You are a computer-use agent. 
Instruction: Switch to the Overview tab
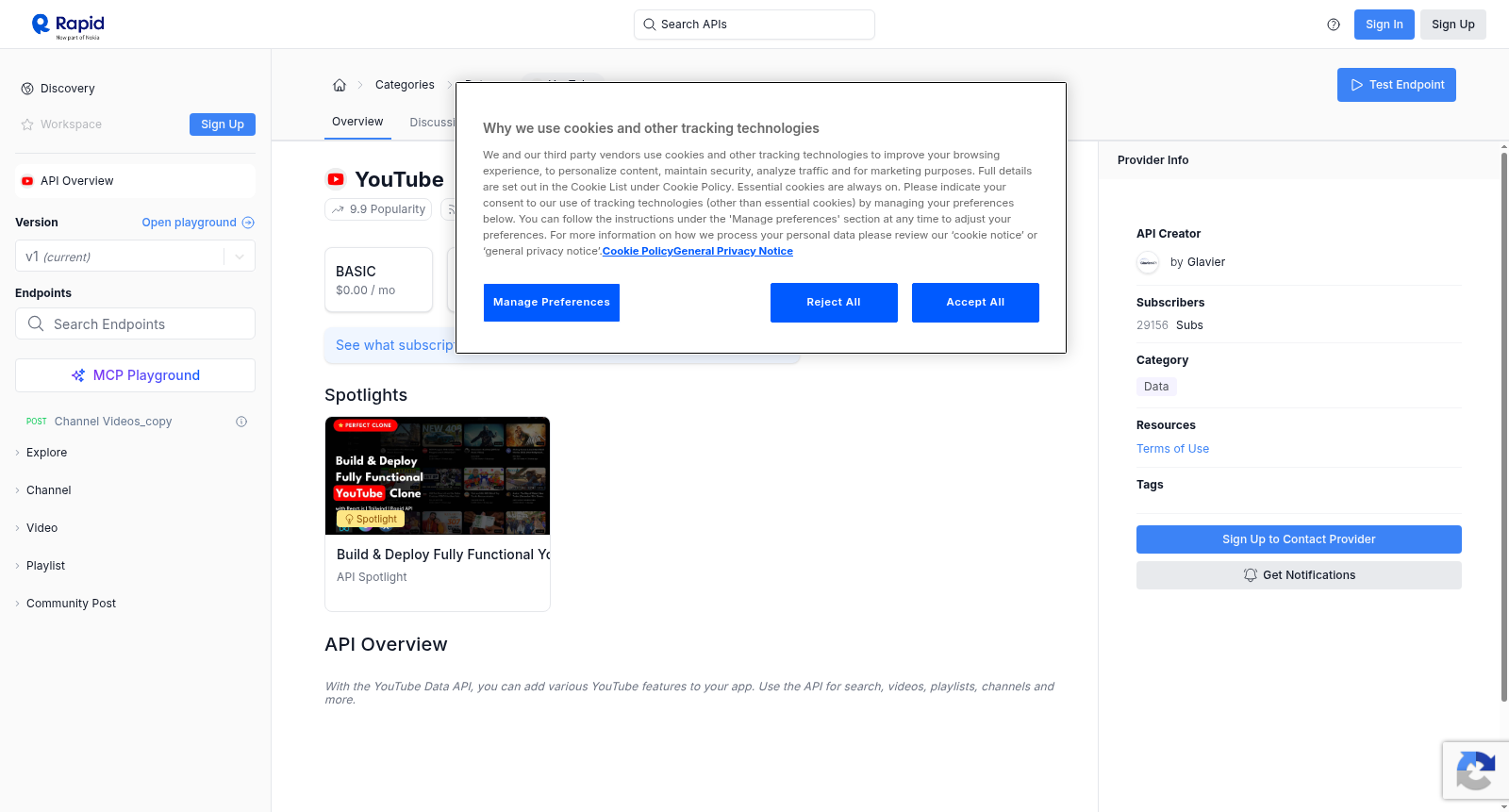tap(357, 122)
